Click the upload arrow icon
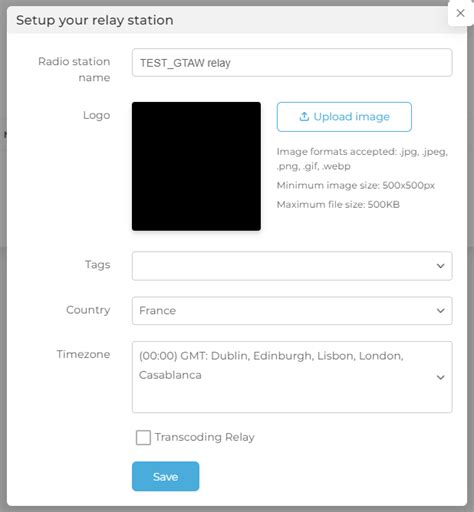This screenshot has width=474, height=512. coord(304,117)
